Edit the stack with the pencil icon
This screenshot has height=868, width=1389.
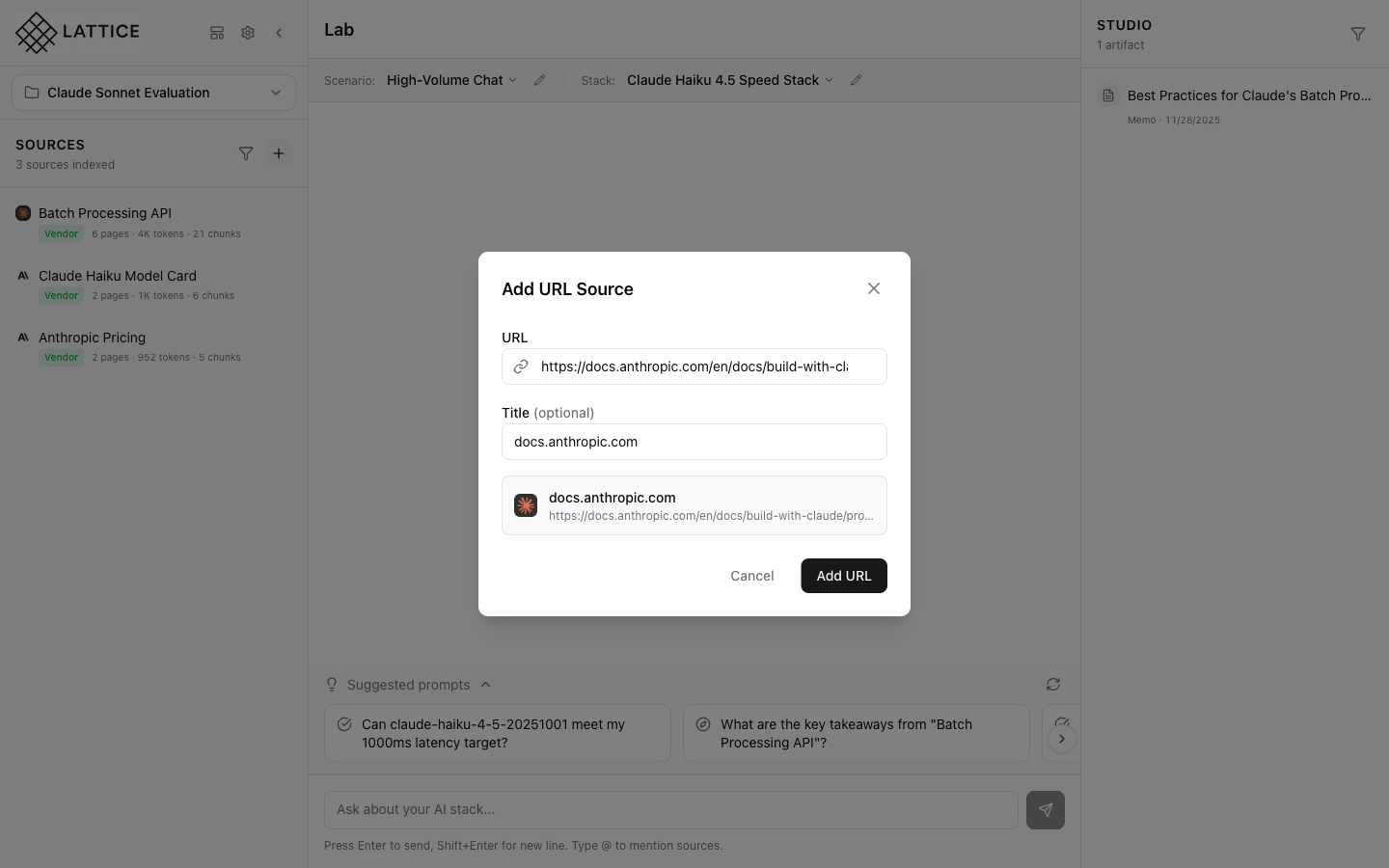pyautogui.click(x=856, y=80)
